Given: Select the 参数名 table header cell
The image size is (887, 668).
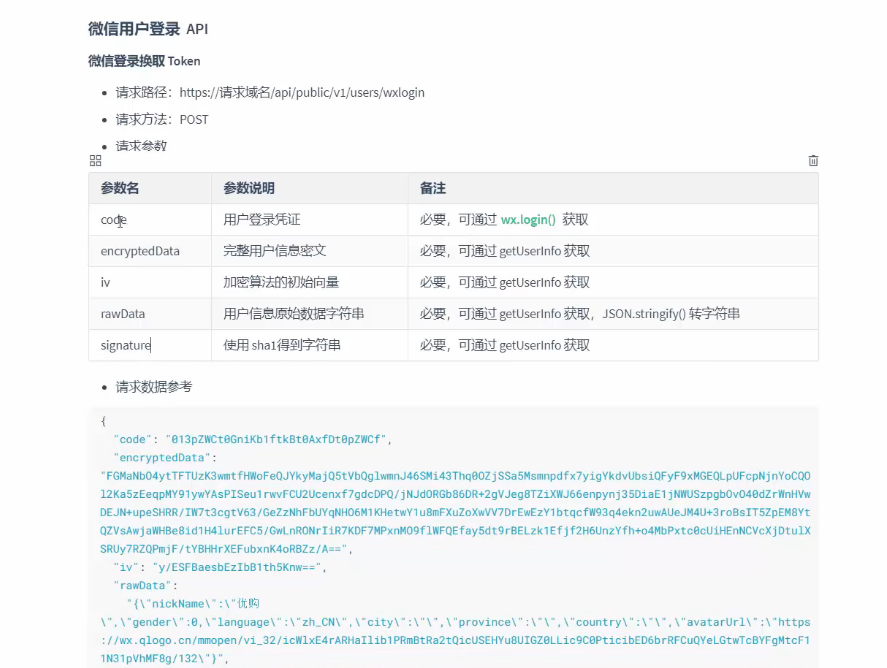Looking at the screenshot, I should click(150, 188).
